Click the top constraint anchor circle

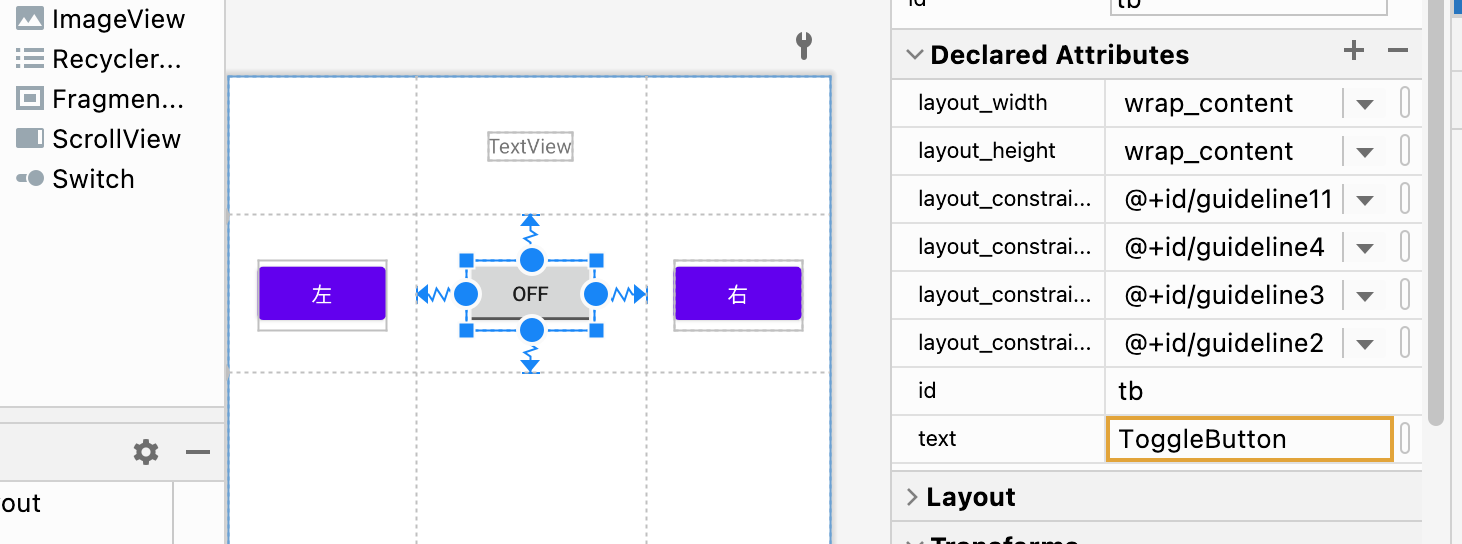point(531,260)
